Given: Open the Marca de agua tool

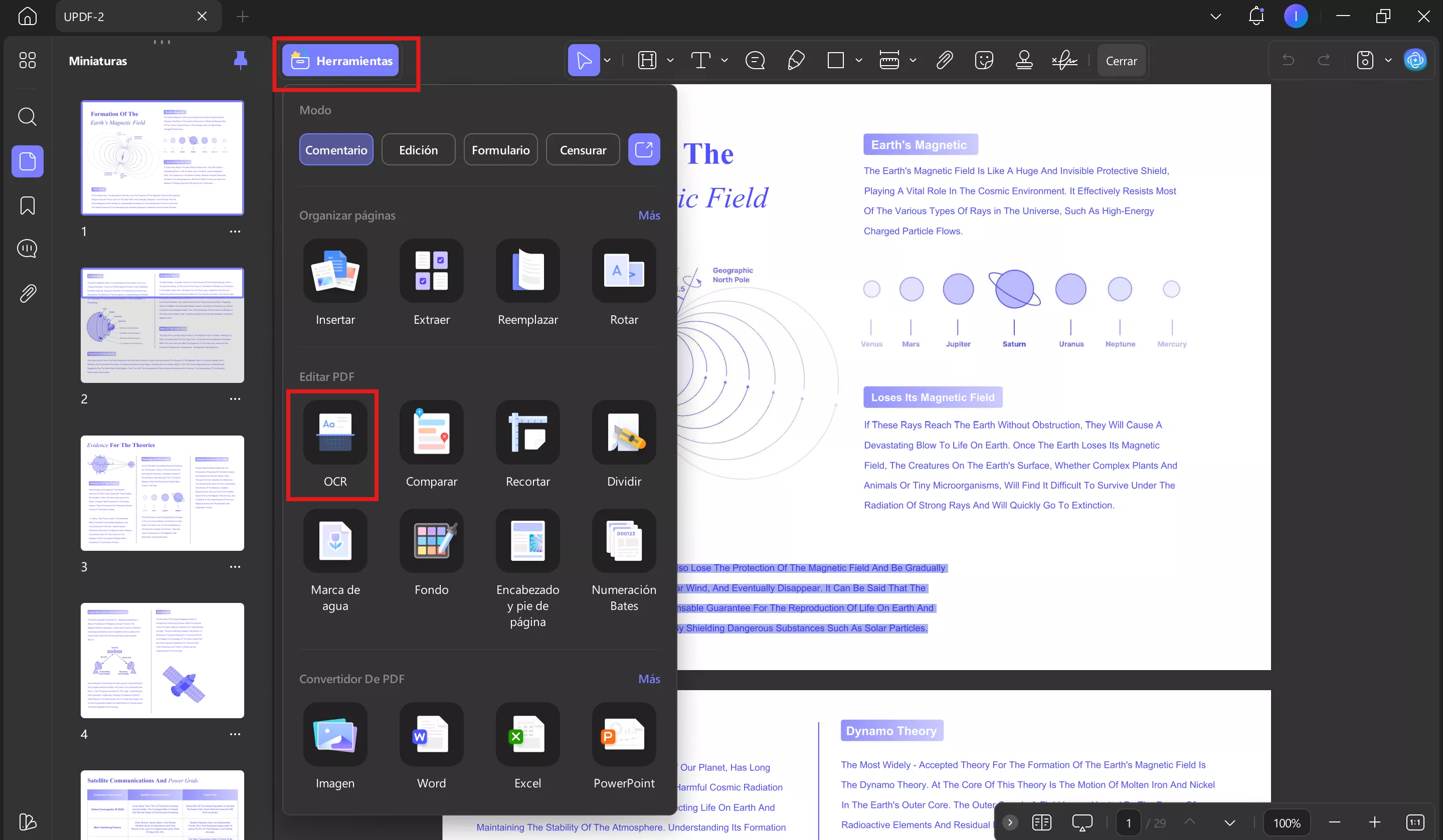Looking at the screenshot, I should pos(335,561).
